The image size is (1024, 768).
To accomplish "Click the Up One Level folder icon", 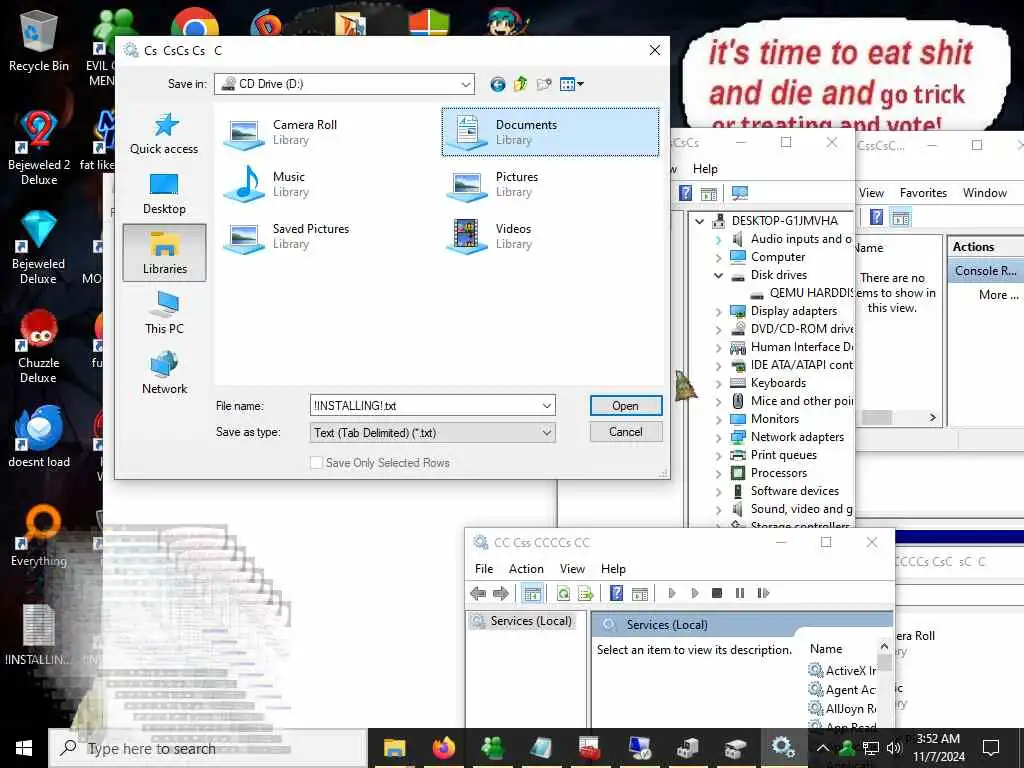I will (520, 84).
